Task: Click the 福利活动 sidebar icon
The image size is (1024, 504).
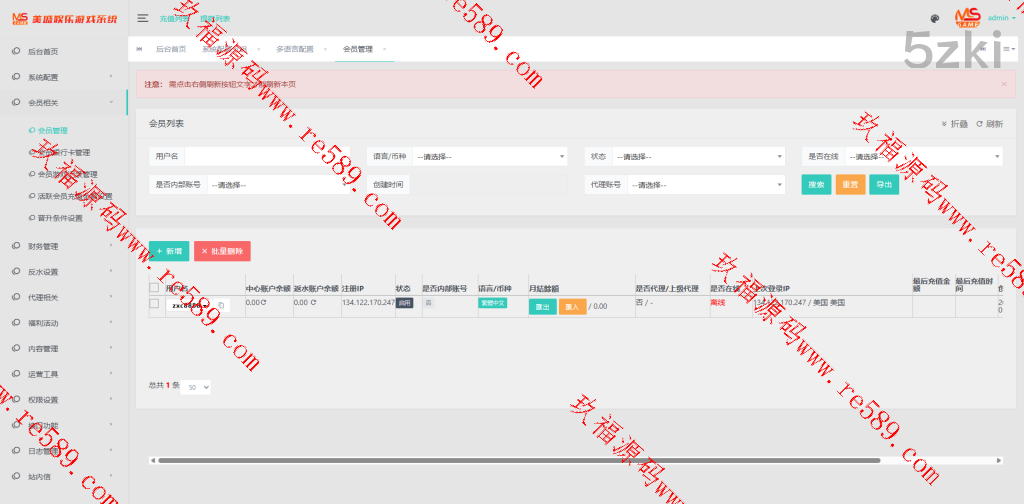Action: pos(16,323)
